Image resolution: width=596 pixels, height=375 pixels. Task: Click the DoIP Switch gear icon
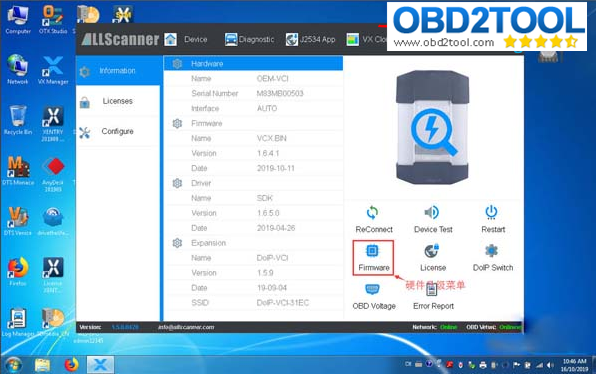[x=491, y=251]
